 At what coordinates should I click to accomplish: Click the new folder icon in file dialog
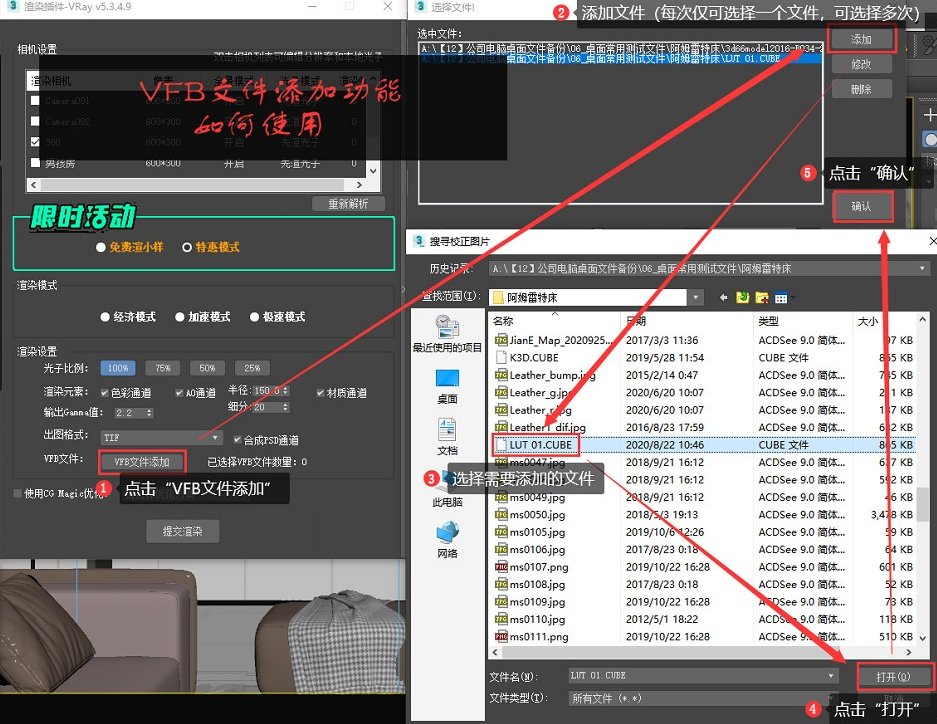[761, 297]
